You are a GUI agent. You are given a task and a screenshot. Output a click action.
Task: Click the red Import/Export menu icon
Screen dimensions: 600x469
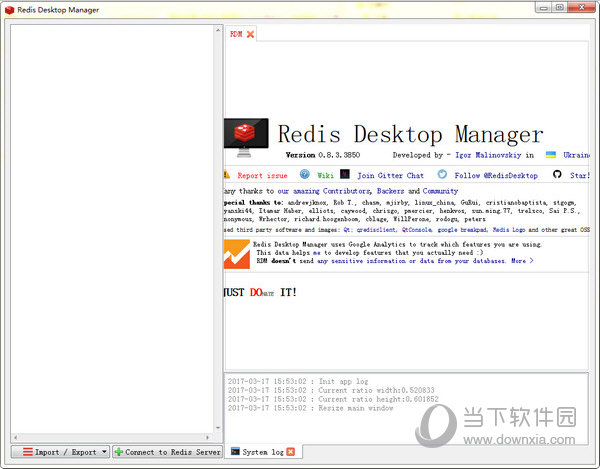28,452
